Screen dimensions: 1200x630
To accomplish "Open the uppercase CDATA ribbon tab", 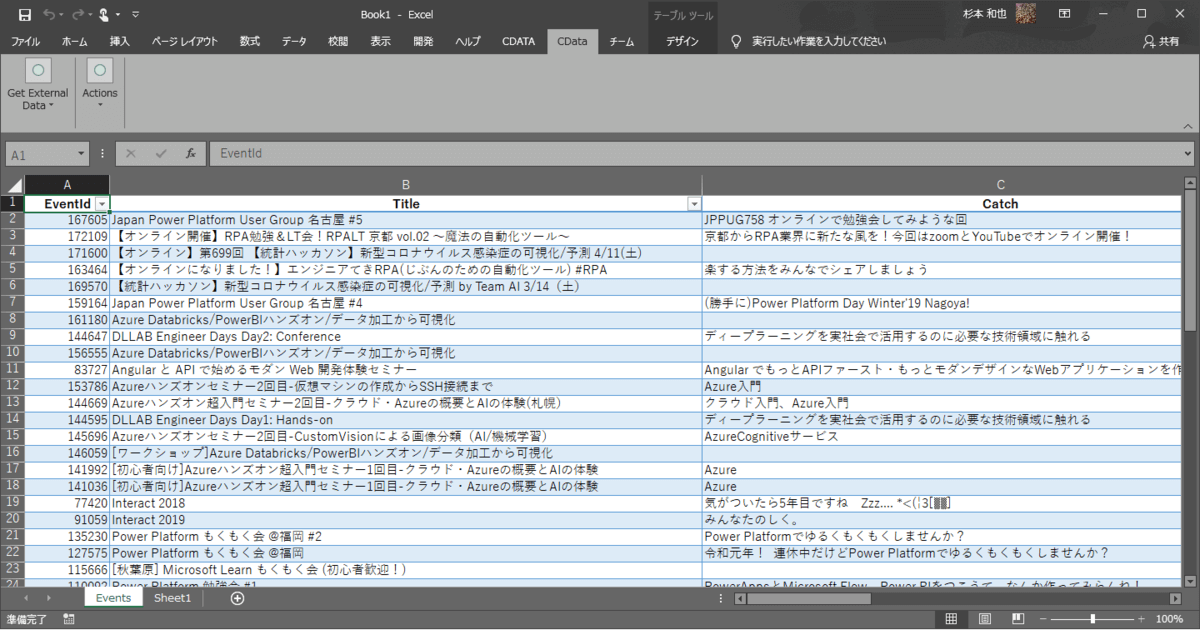I will 519,41.
